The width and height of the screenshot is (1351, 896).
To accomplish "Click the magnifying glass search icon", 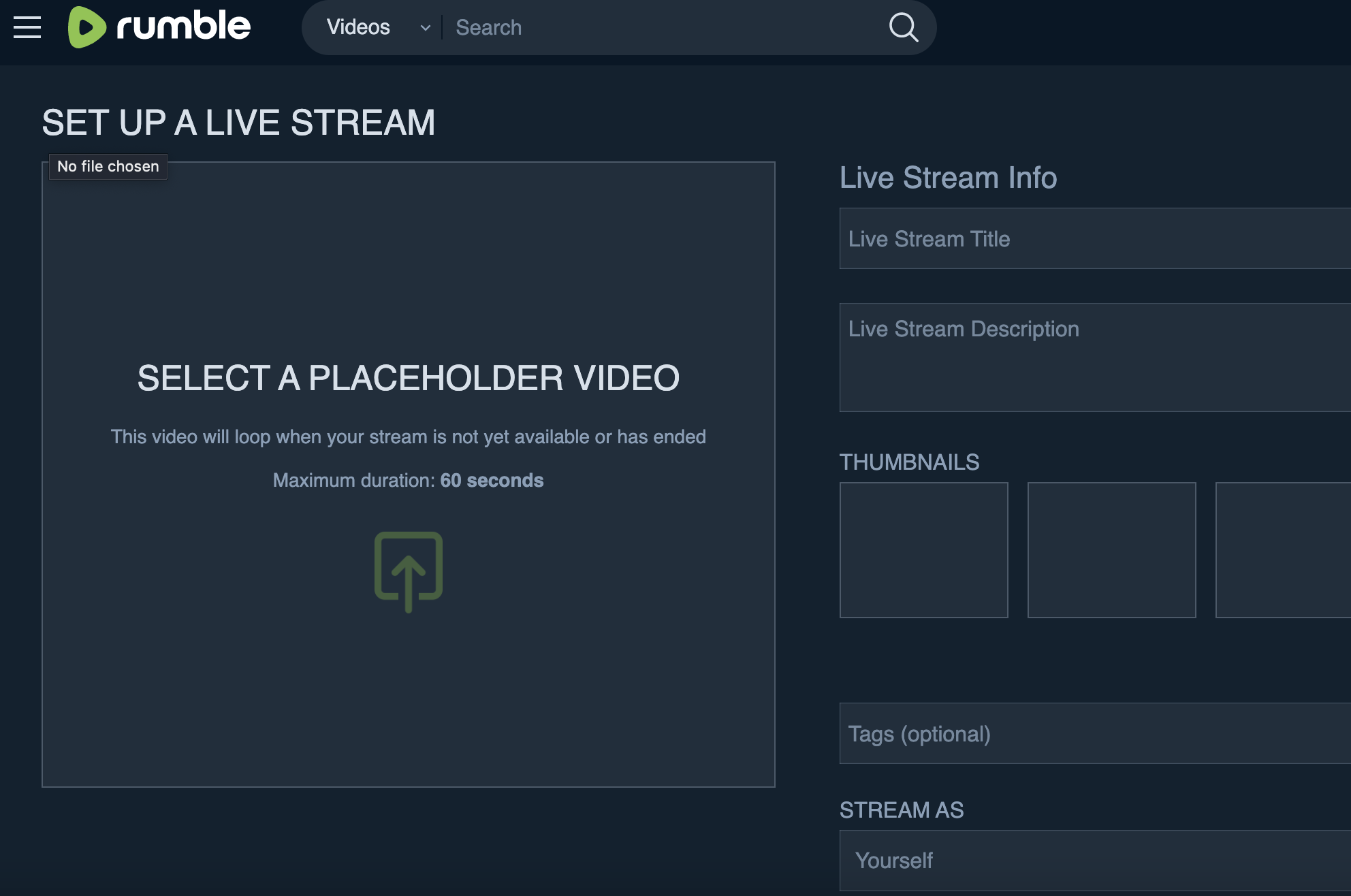I will [x=904, y=27].
